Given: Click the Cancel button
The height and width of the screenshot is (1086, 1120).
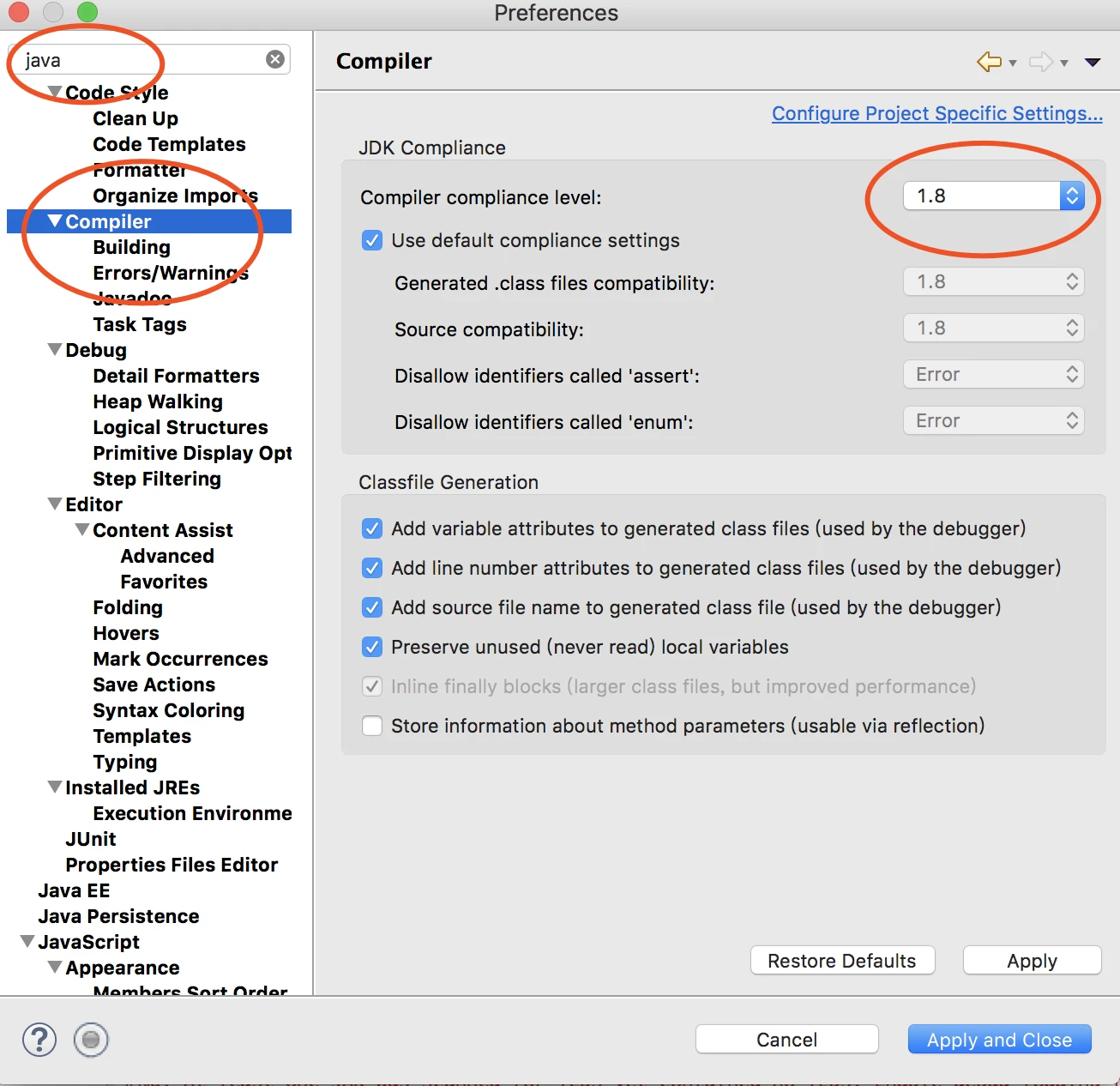Looking at the screenshot, I should click(x=787, y=1040).
